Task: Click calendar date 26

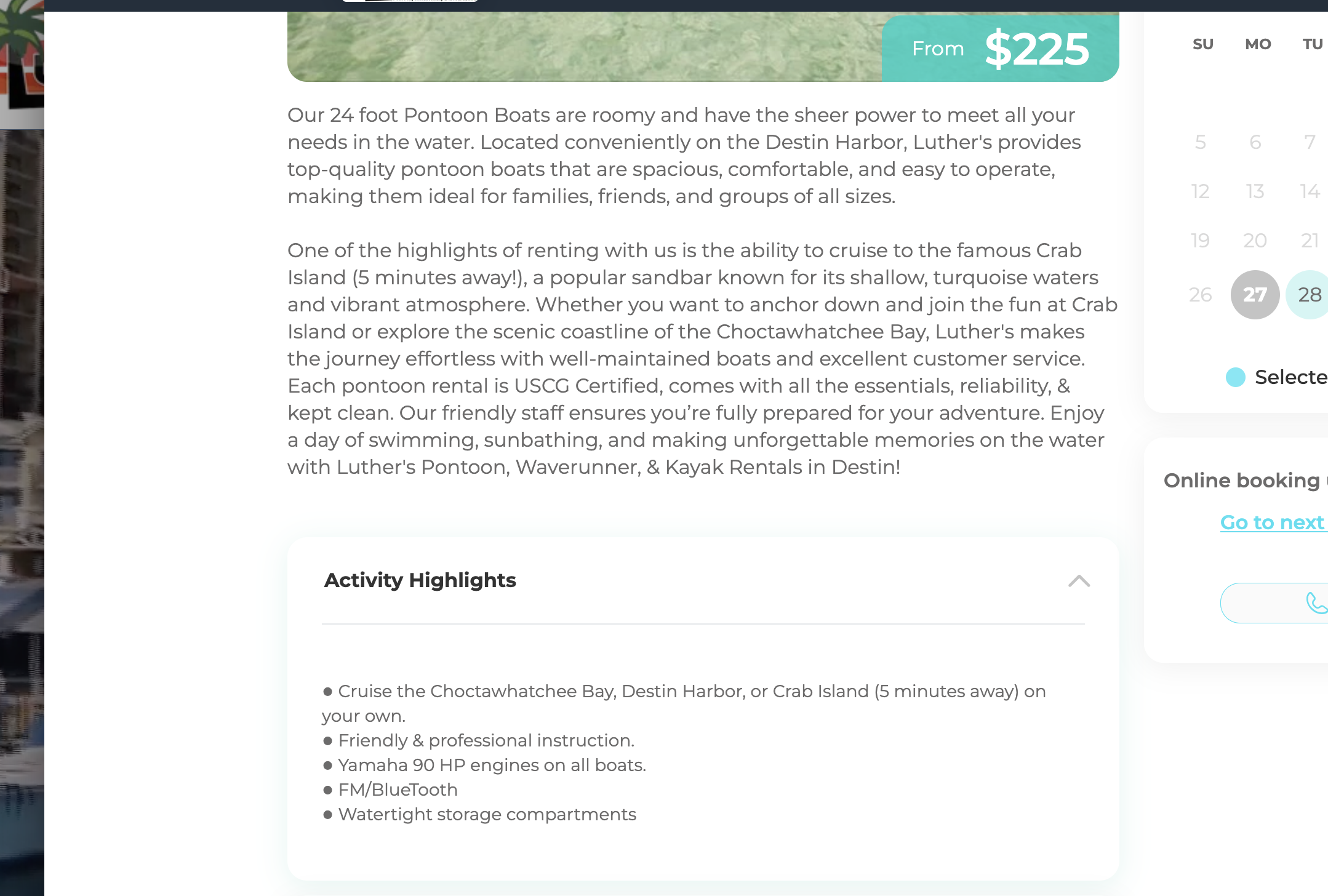Action: (x=1200, y=295)
